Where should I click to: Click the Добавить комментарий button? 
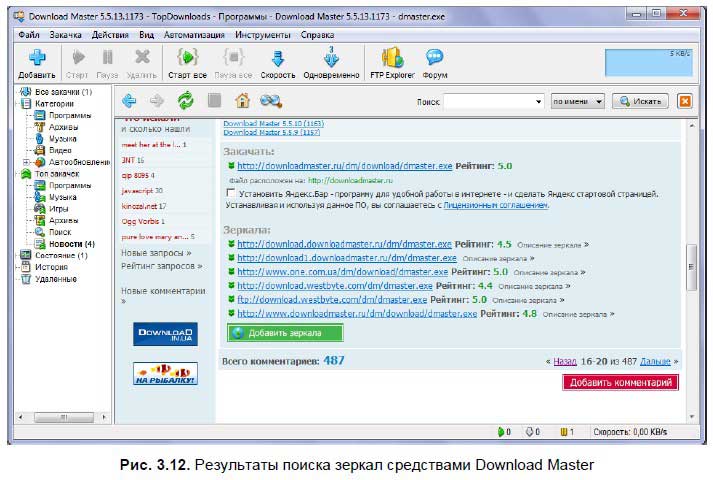(x=620, y=382)
